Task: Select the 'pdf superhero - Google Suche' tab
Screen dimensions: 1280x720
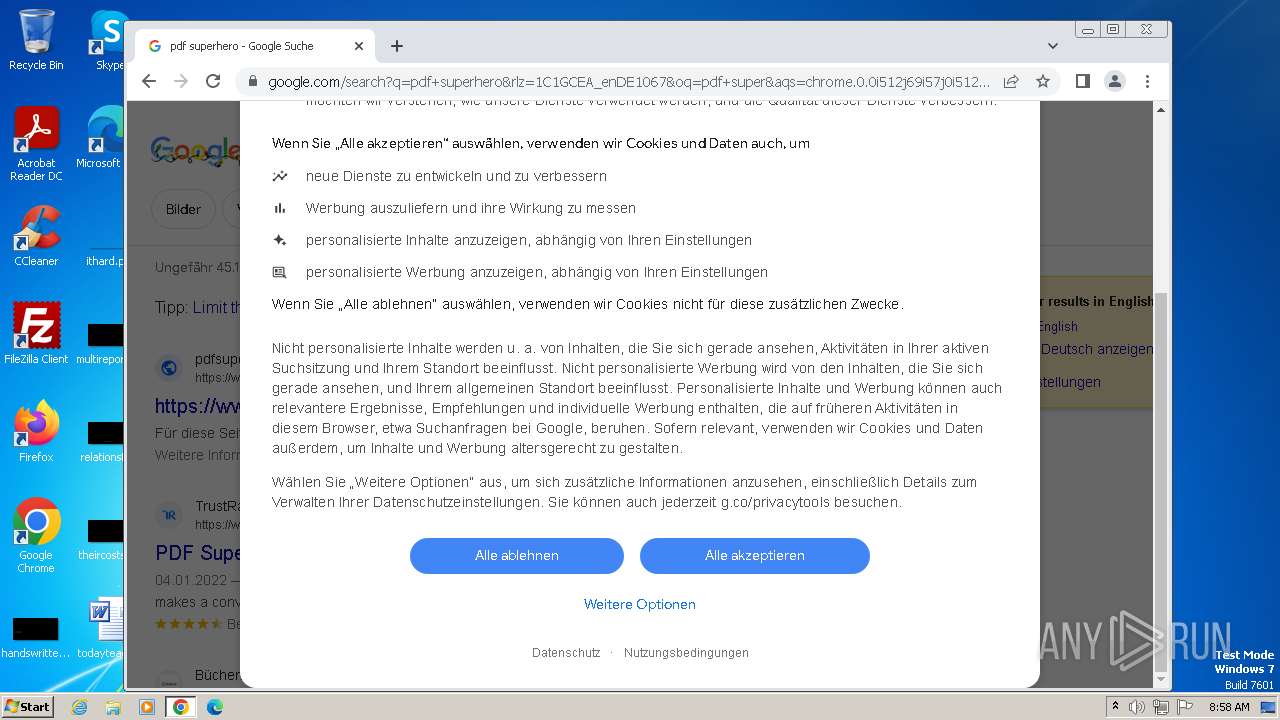Action: pyautogui.click(x=255, y=46)
